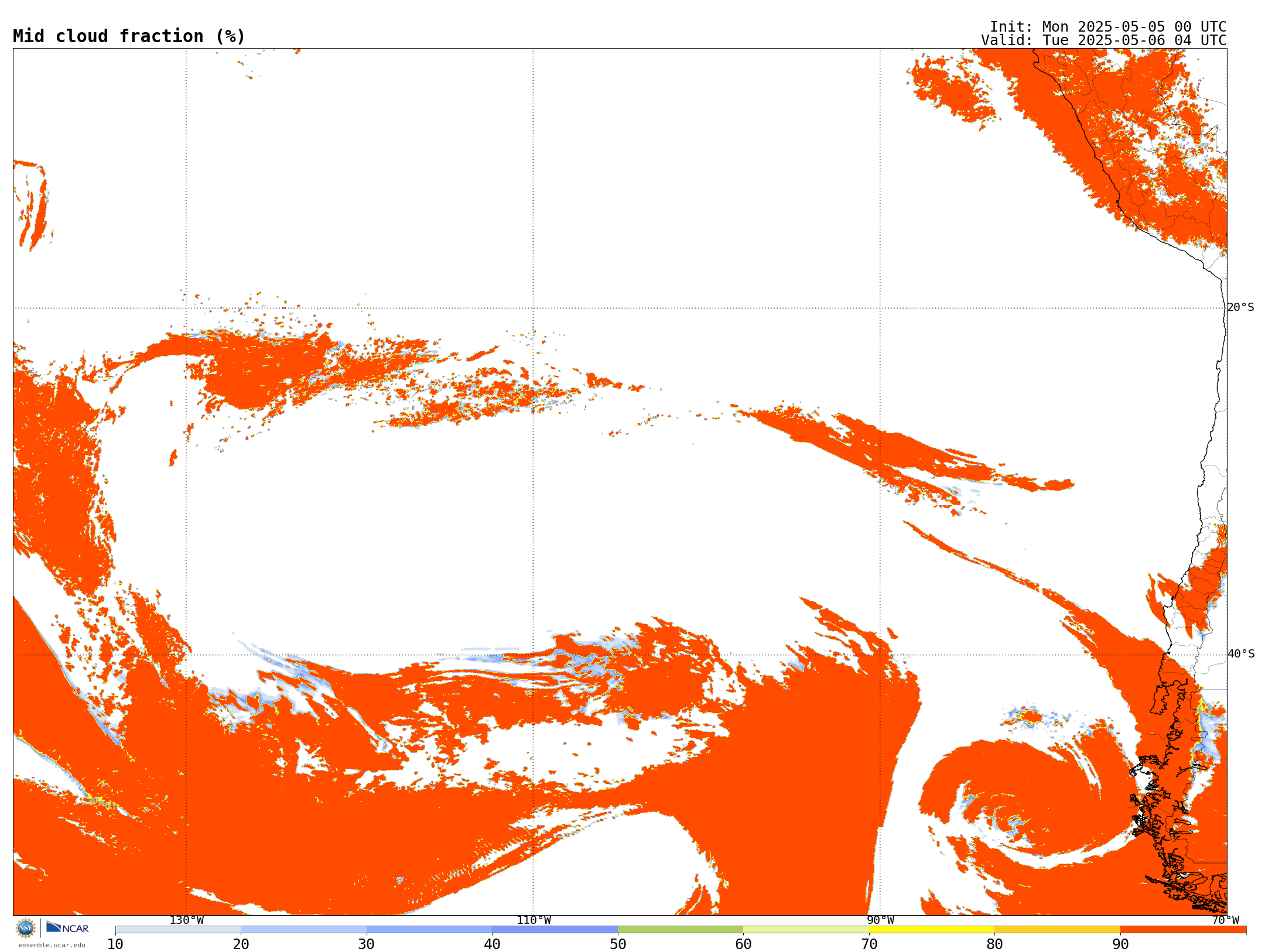The width and height of the screenshot is (1265, 952).
Task: Click the 110°W longitude label
Action: 534,920
